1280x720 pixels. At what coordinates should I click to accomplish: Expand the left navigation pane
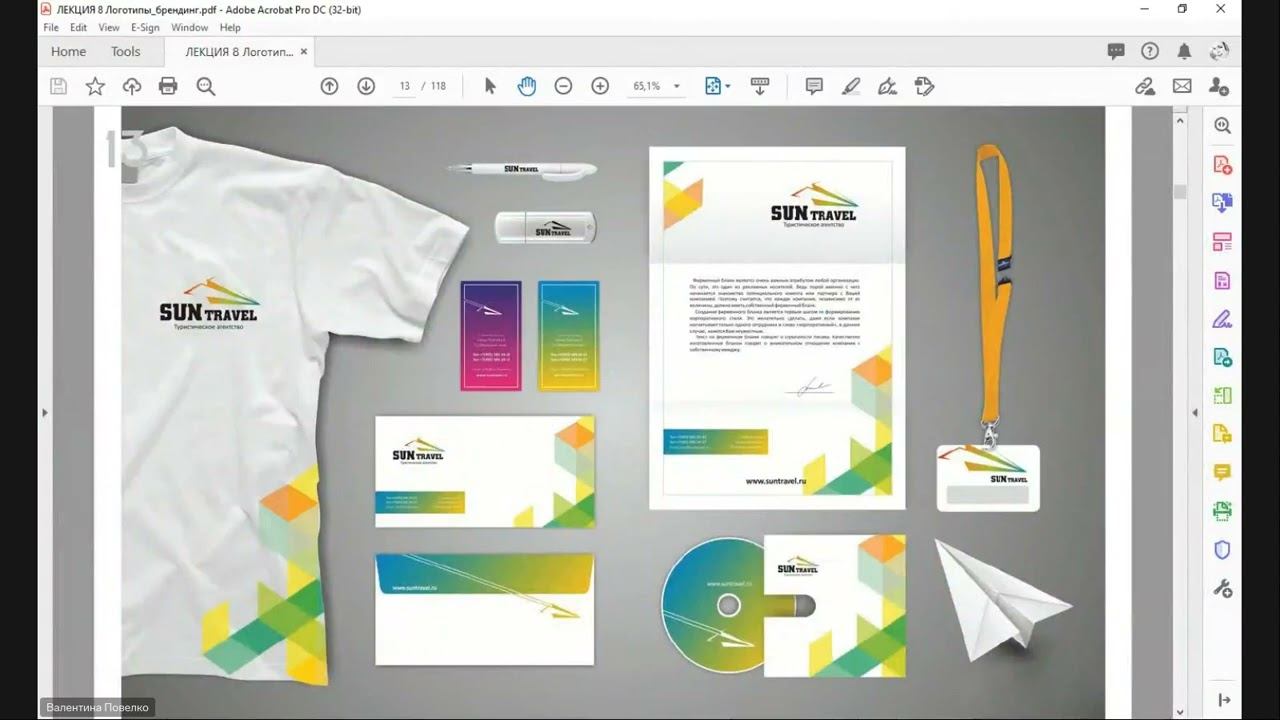[x=43, y=412]
